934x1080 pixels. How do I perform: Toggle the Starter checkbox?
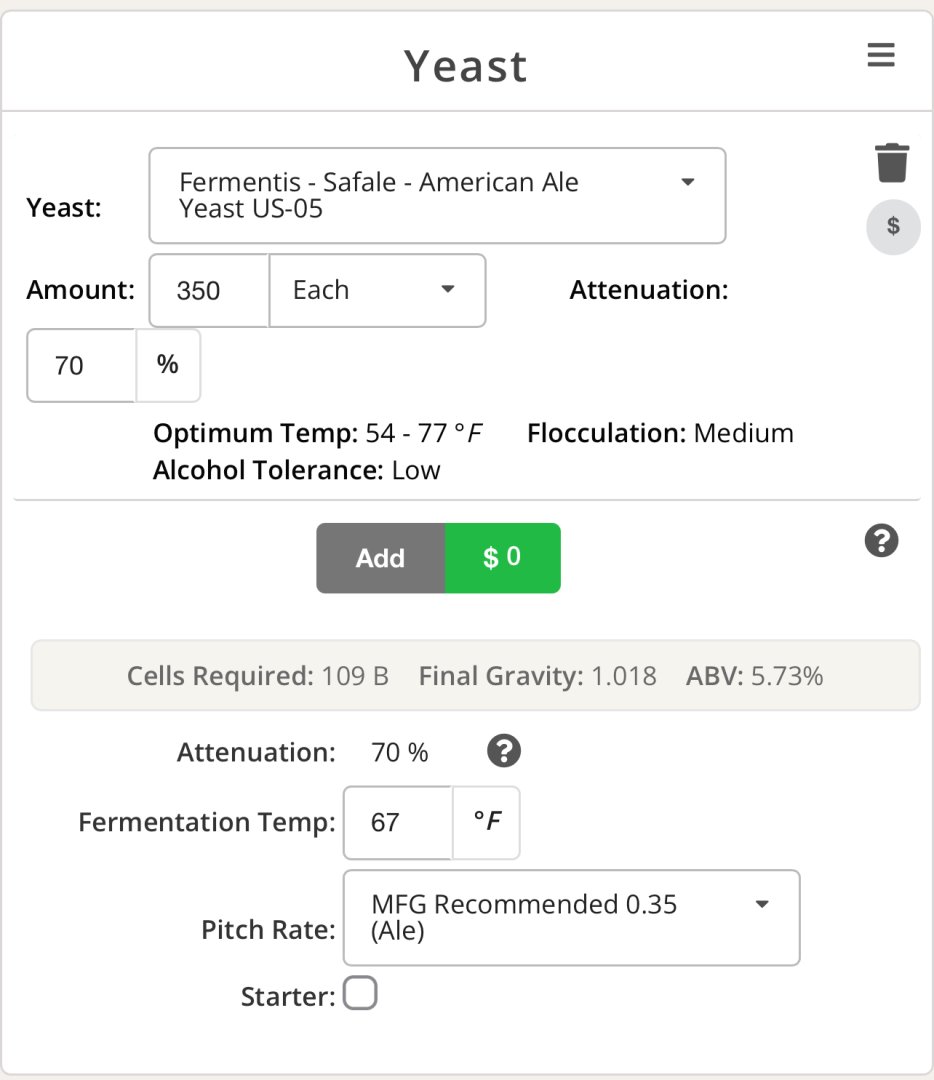click(360, 993)
